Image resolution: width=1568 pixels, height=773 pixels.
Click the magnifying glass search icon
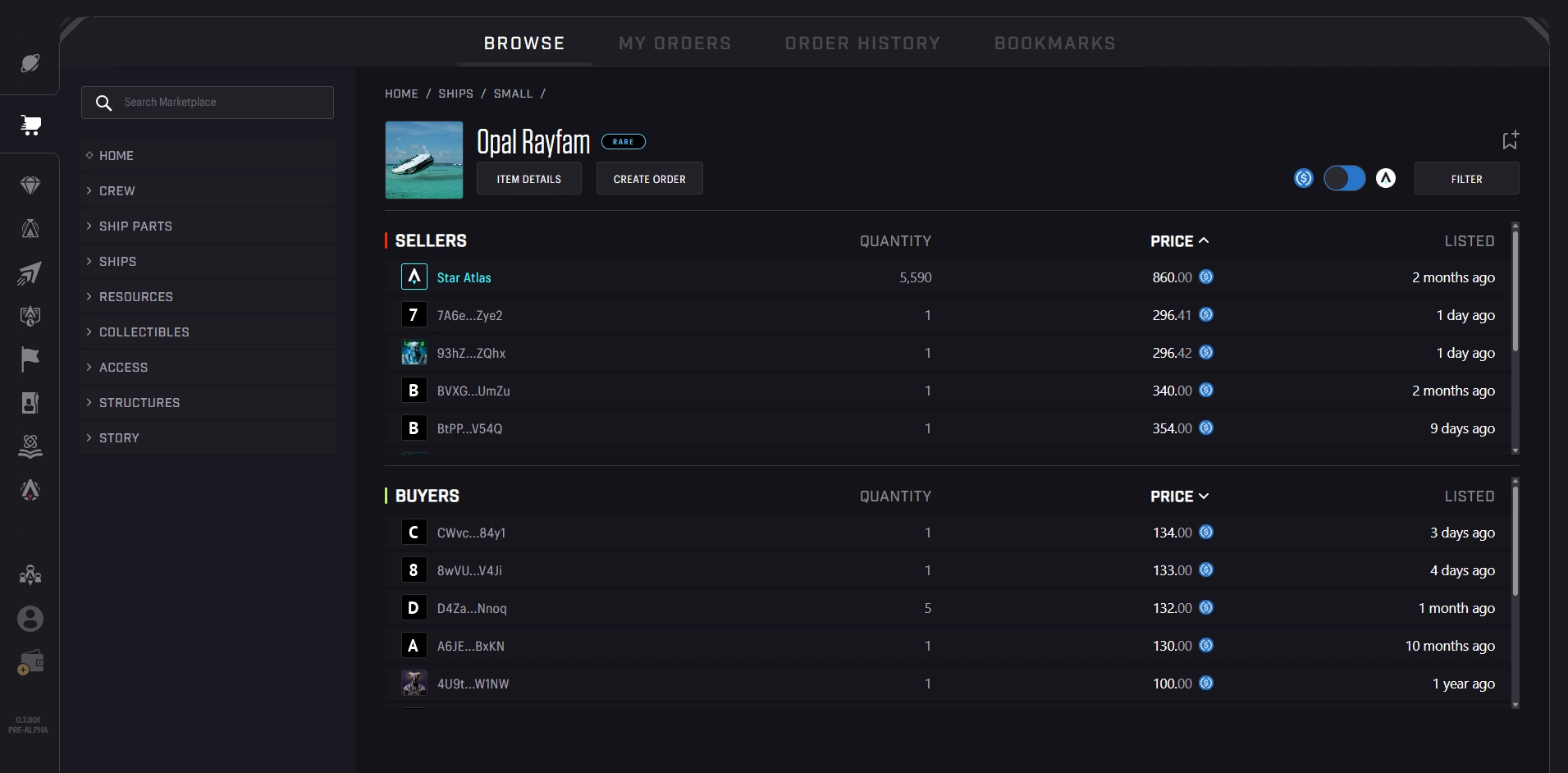(103, 103)
